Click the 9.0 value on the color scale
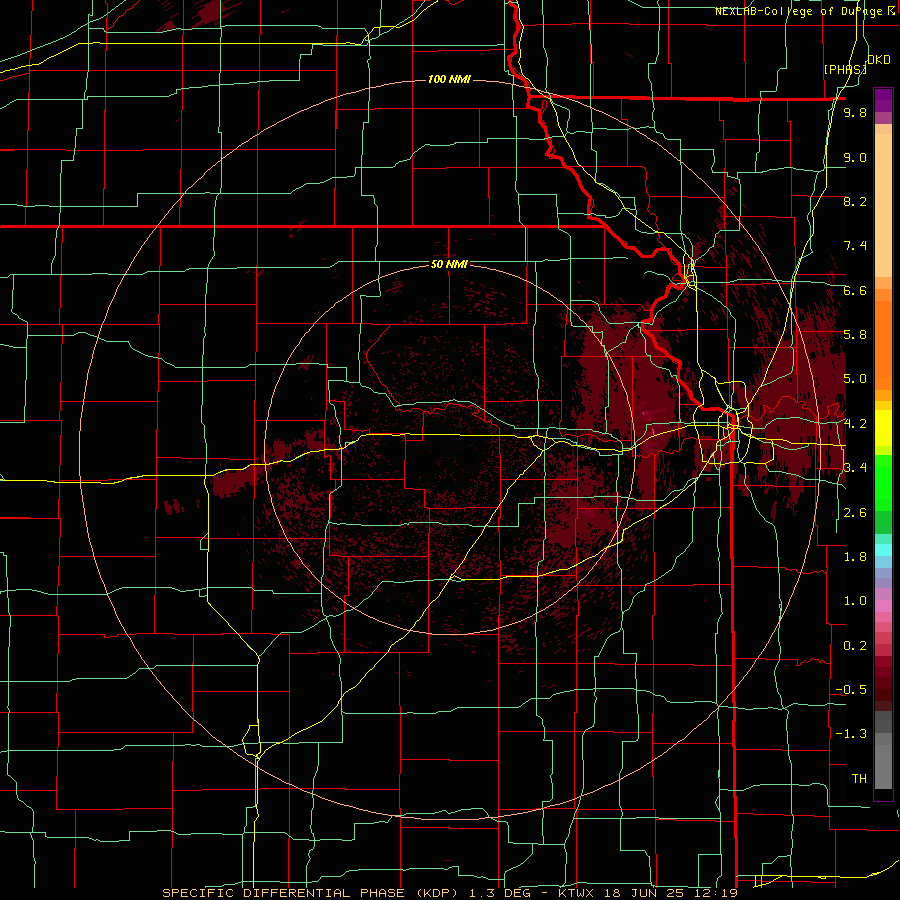Image resolution: width=900 pixels, height=900 pixels. 855,157
